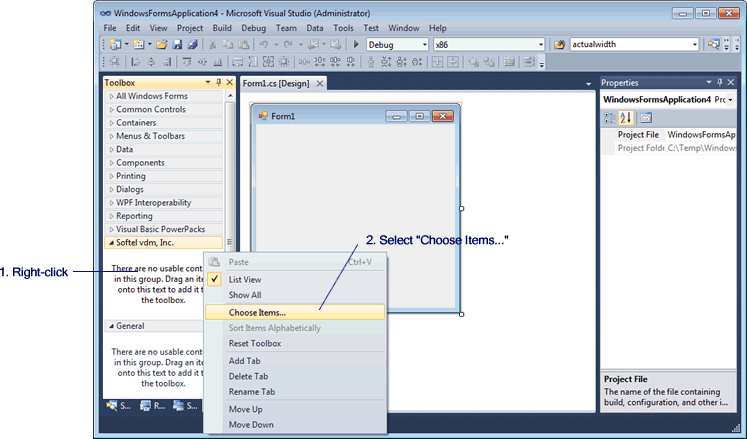This screenshot has height=439, width=747.
Task: Expand the Common Controls toolbox group
Action: point(150,110)
